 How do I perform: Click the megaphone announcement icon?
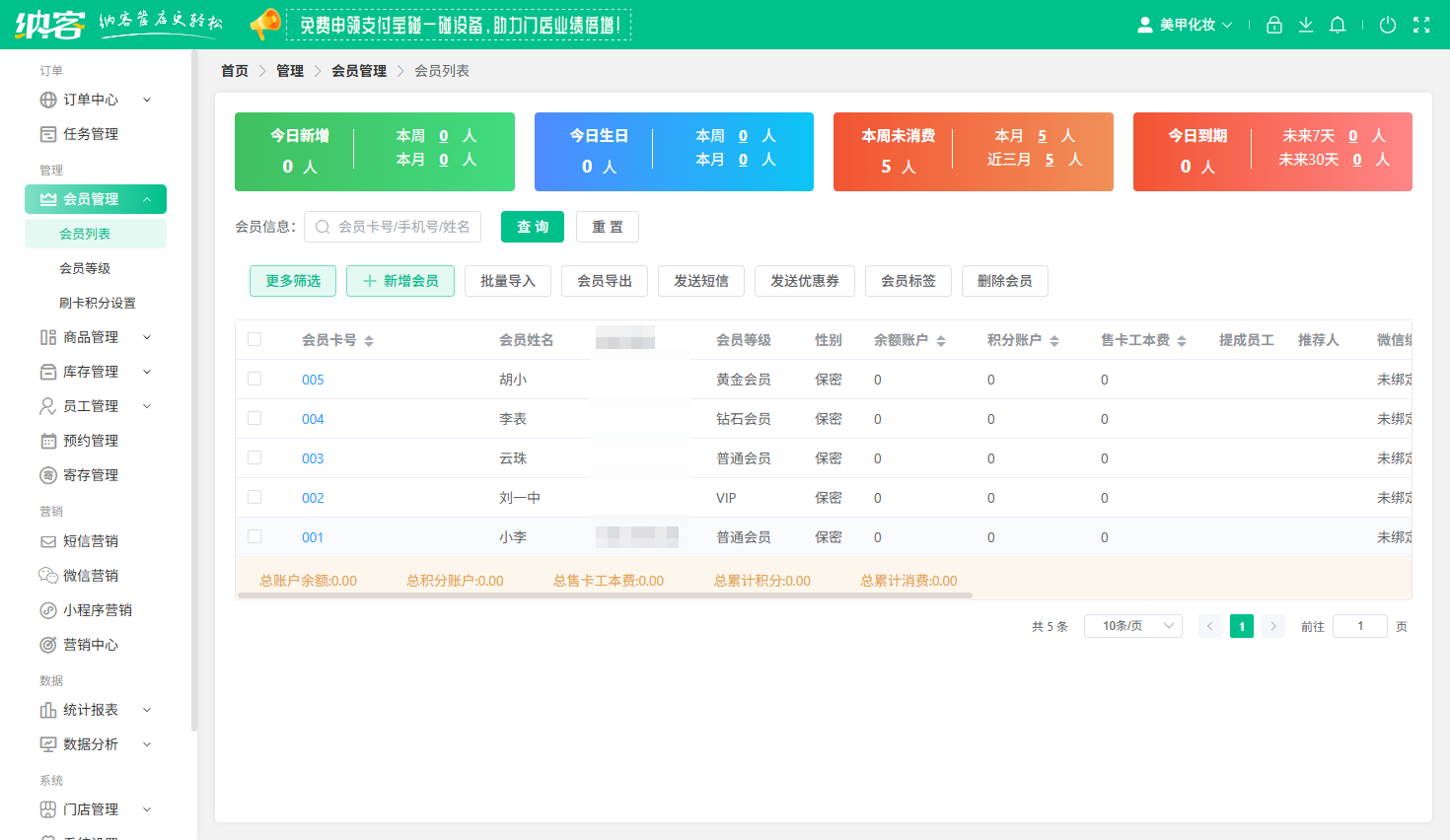(x=264, y=24)
